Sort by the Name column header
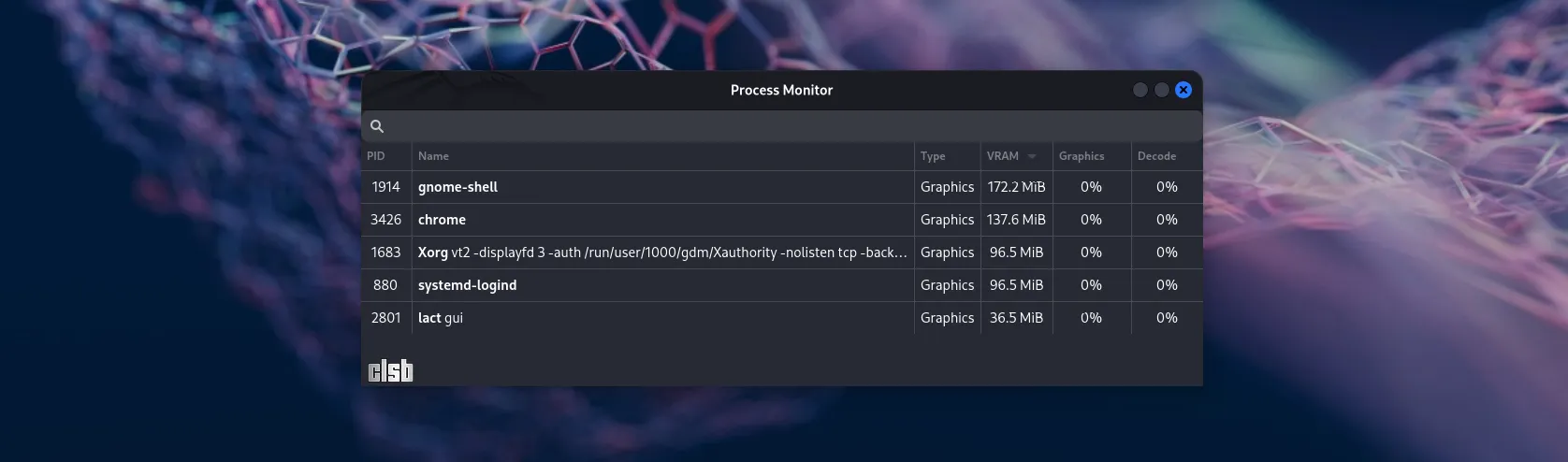The height and width of the screenshot is (462, 1568). [x=433, y=156]
